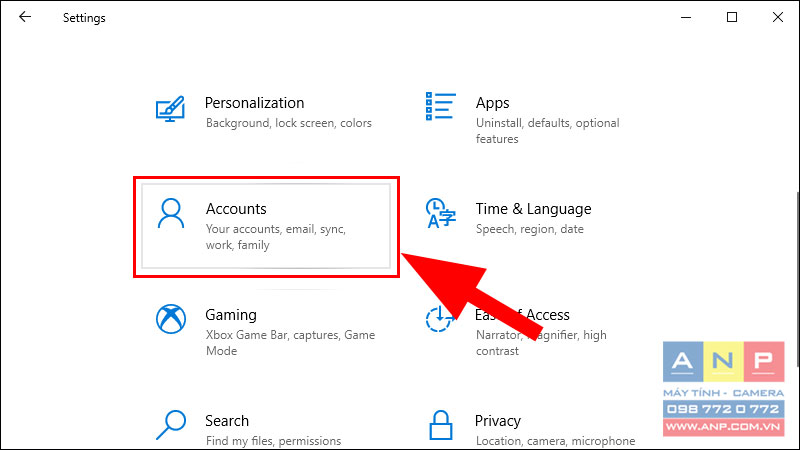Go back using the arrow in the title bar
Screen dimensions: 800x450
[24, 17]
